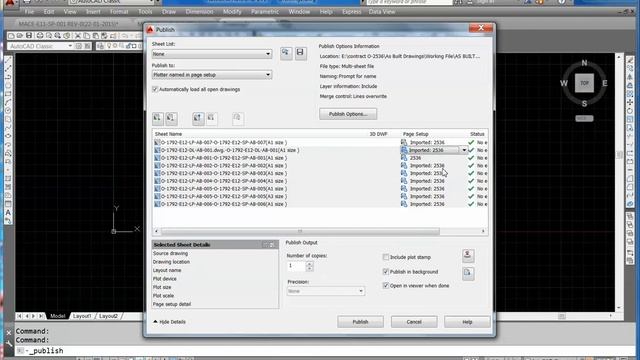Click the TOP face of the ViewCube
Image resolution: width=640 pixels, height=360 pixels.
click(x=584, y=83)
